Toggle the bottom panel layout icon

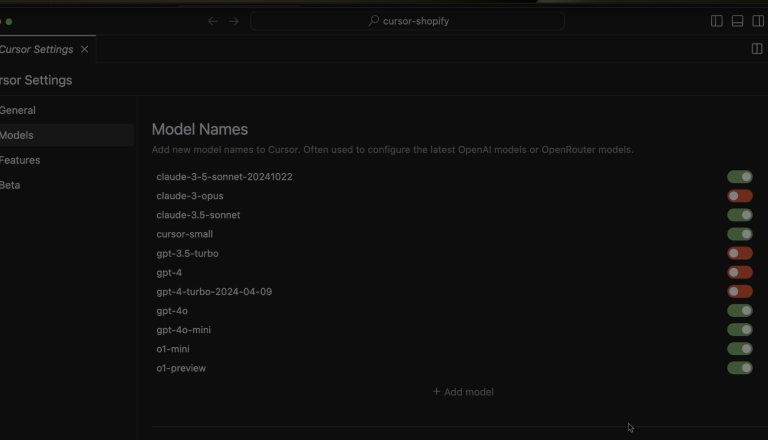tap(738, 21)
